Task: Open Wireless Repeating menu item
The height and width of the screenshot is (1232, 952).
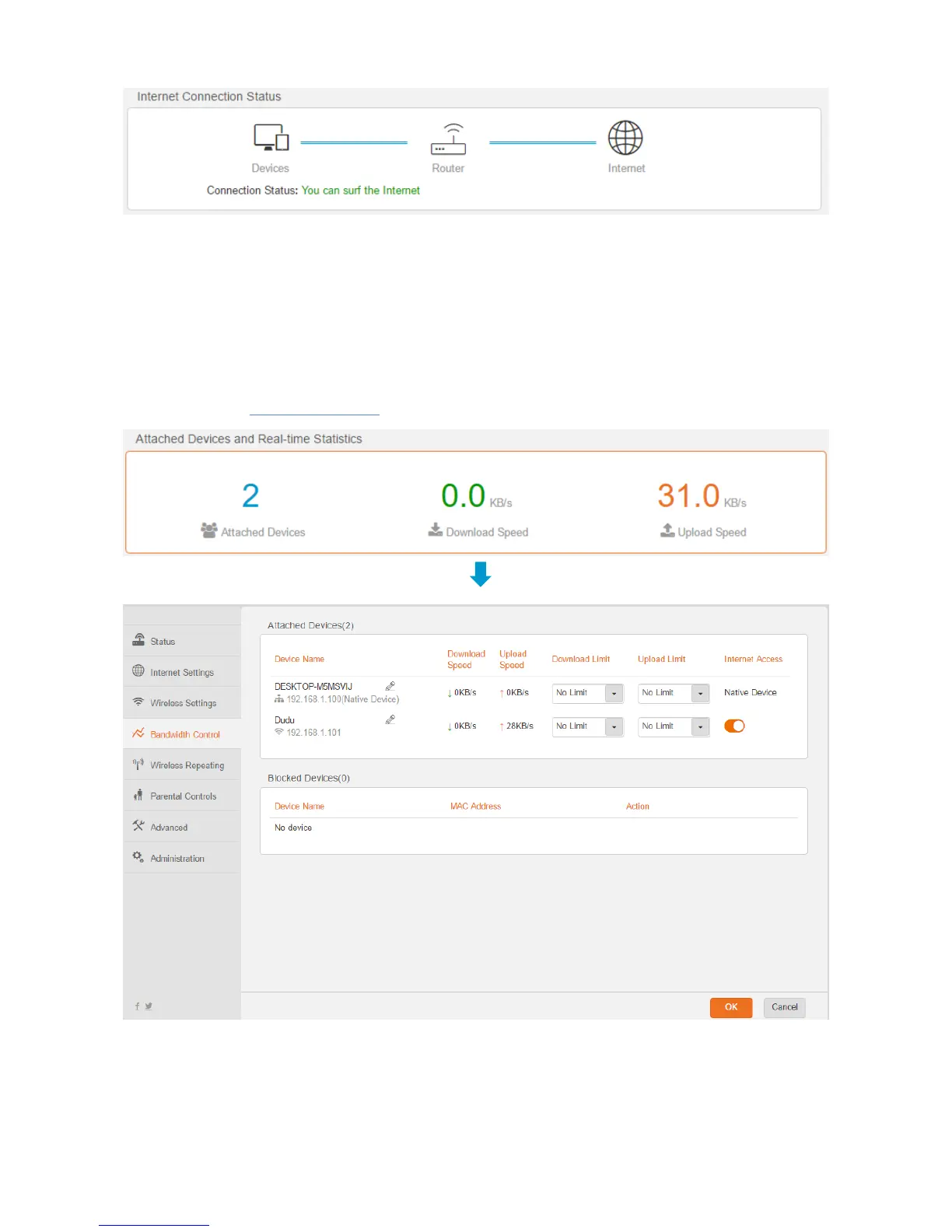Action: [x=182, y=765]
